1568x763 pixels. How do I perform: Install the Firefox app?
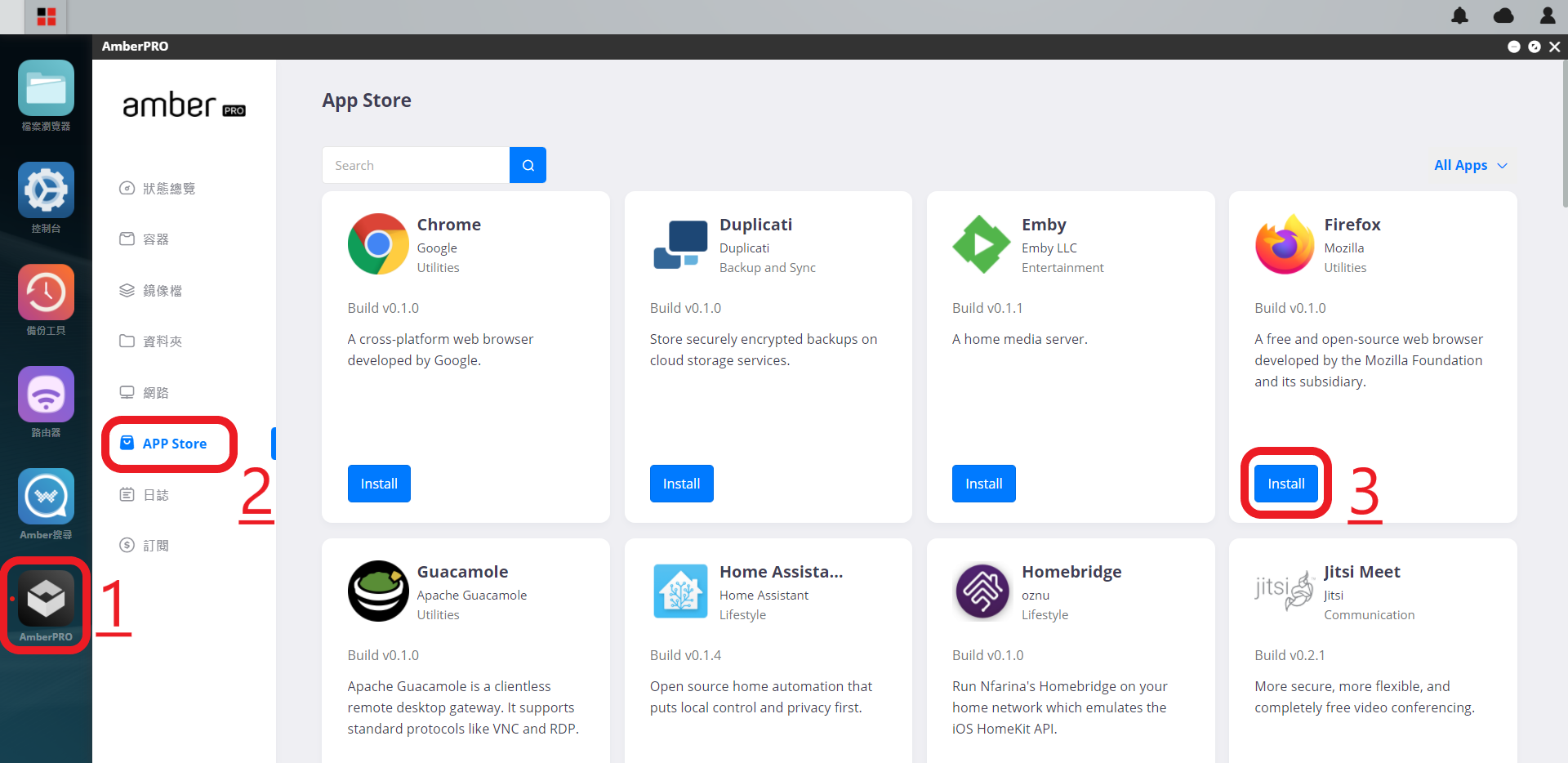coord(1285,484)
